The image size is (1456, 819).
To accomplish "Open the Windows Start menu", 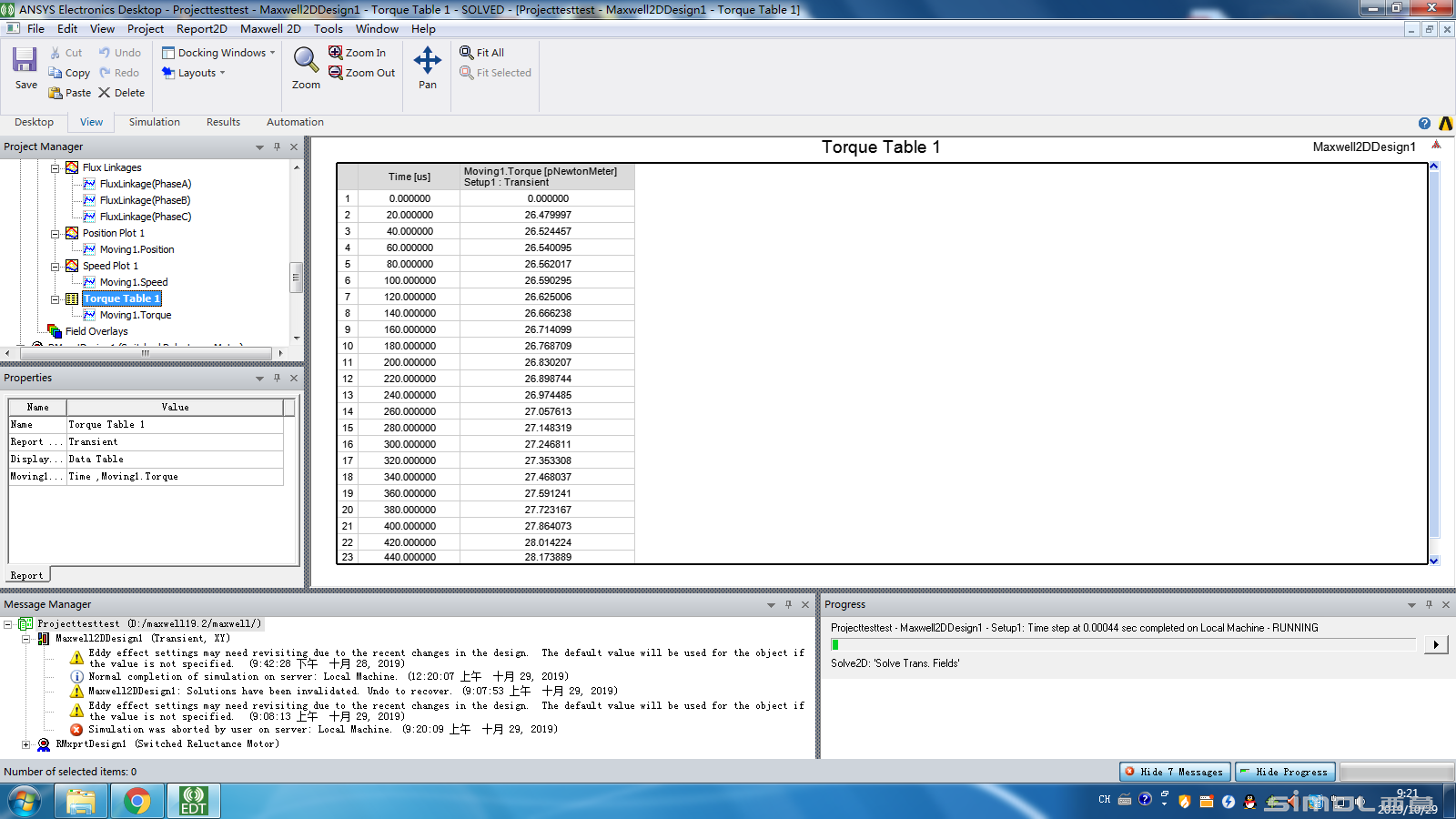I will click(x=25, y=802).
